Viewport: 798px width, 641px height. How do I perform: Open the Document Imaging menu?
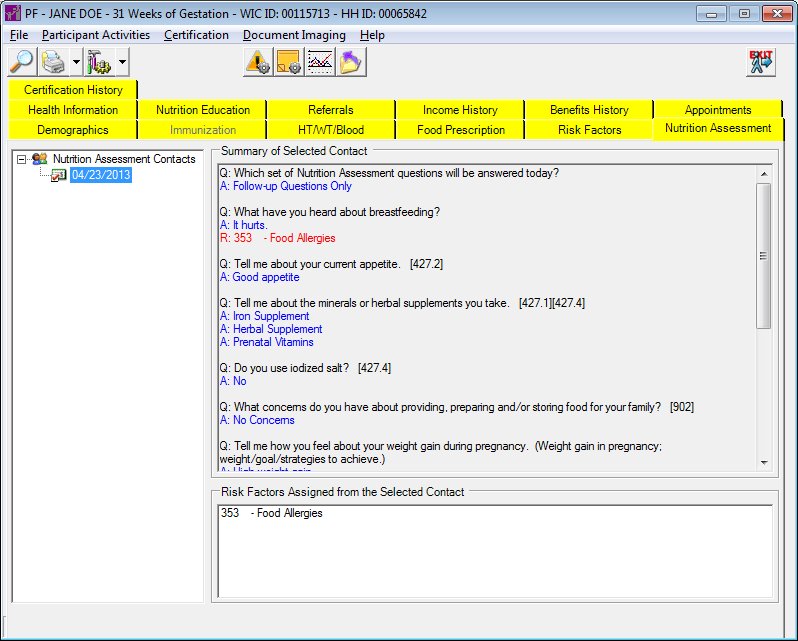click(x=294, y=35)
